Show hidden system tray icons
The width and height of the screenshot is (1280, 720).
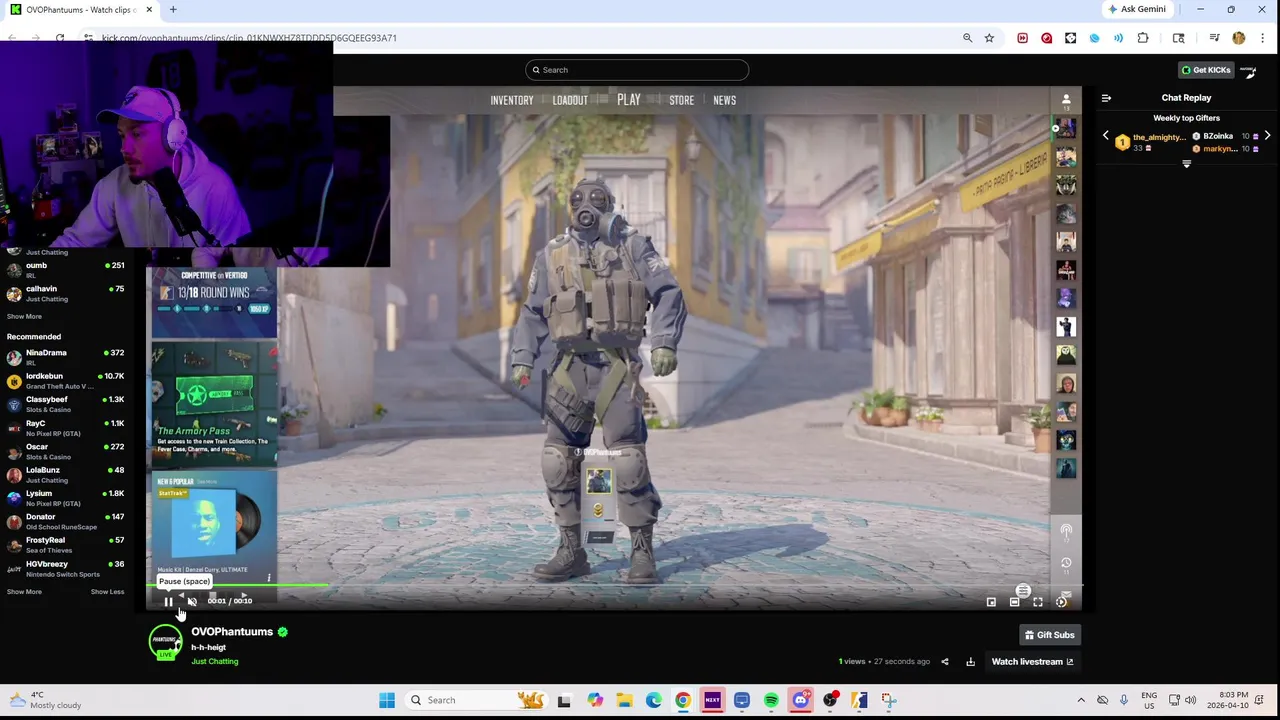click(x=1081, y=700)
